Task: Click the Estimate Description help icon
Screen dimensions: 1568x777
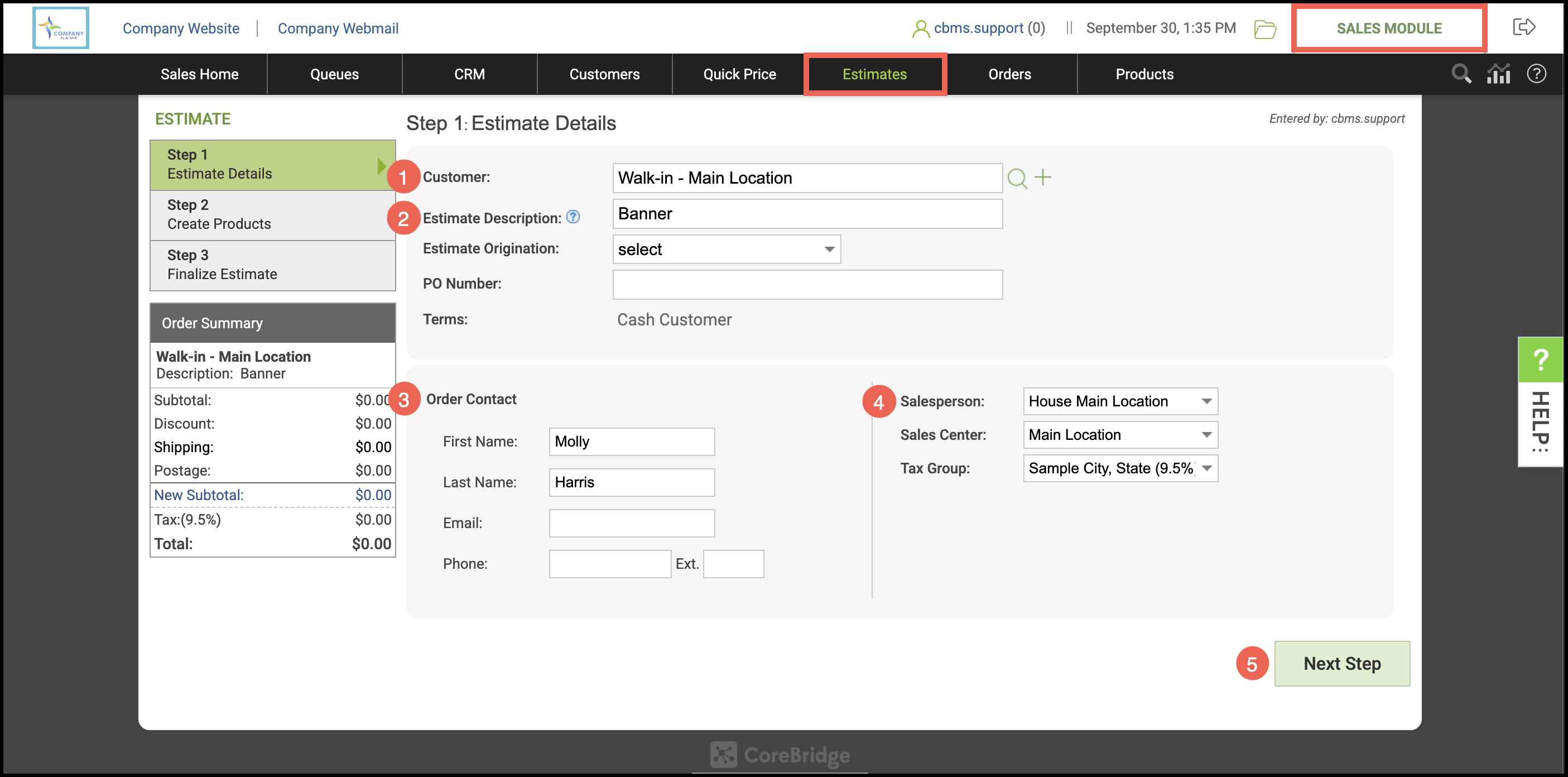Action: coord(573,217)
